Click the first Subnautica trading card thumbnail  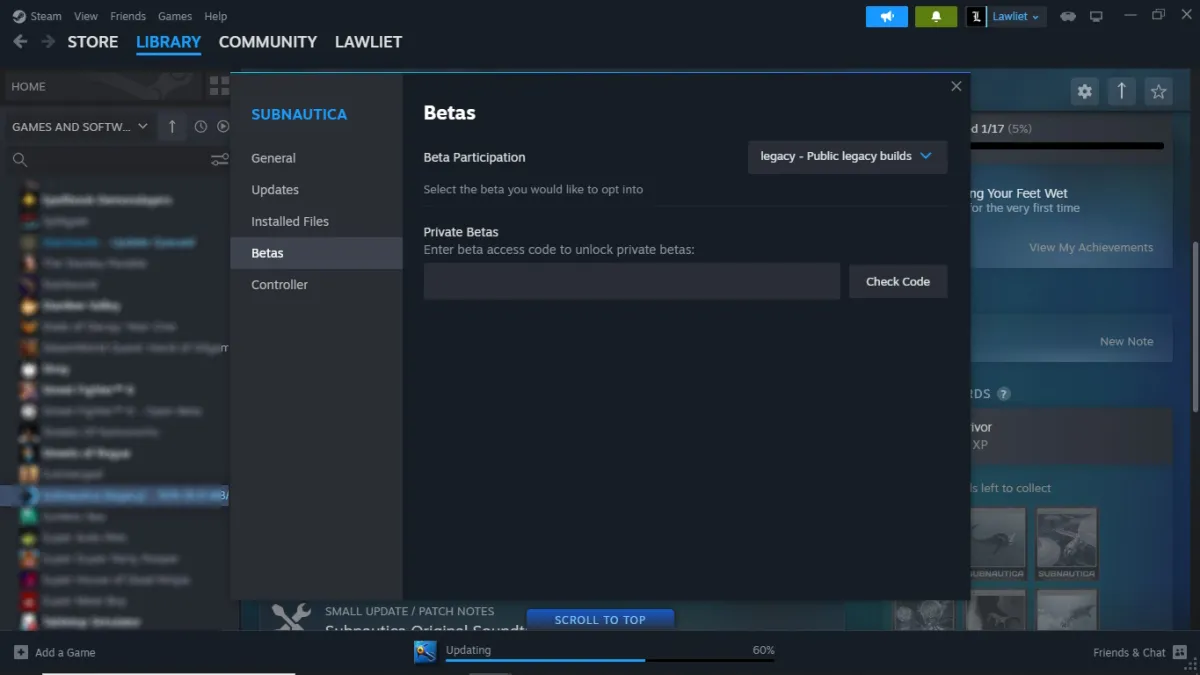tap(996, 543)
